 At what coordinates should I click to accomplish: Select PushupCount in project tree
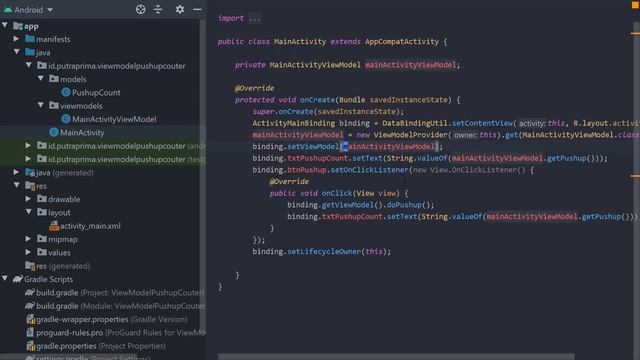point(96,93)
